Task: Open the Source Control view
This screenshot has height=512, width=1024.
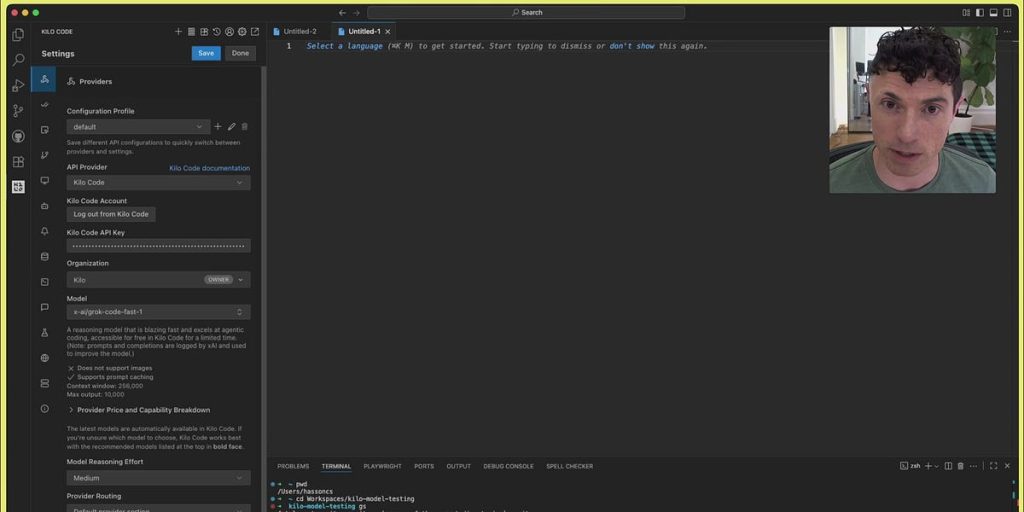Action: coord(18,111)
